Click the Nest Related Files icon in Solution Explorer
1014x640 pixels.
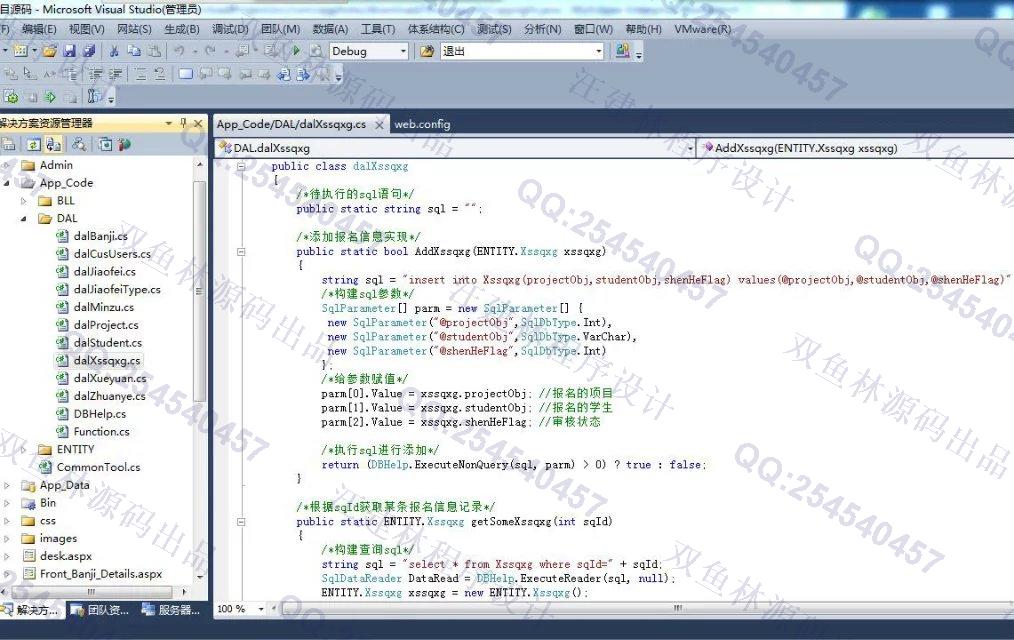[54, 144]
